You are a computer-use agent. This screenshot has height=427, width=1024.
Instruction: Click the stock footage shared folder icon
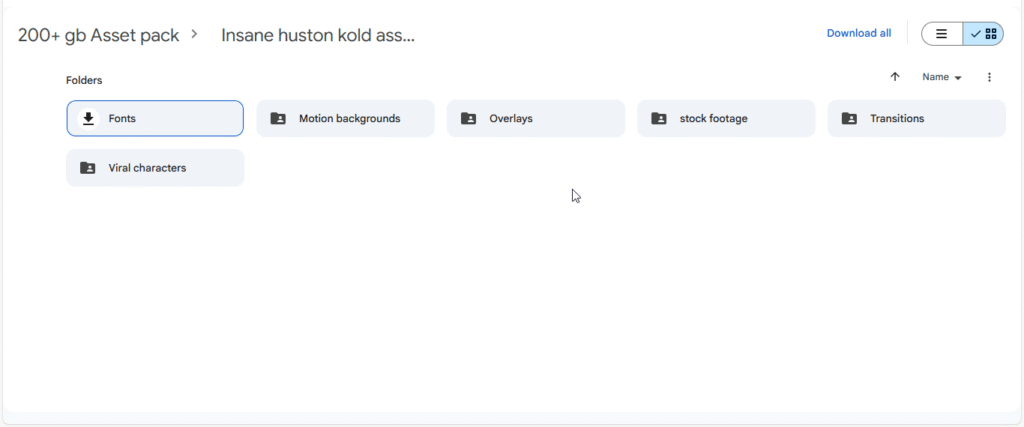658,118
